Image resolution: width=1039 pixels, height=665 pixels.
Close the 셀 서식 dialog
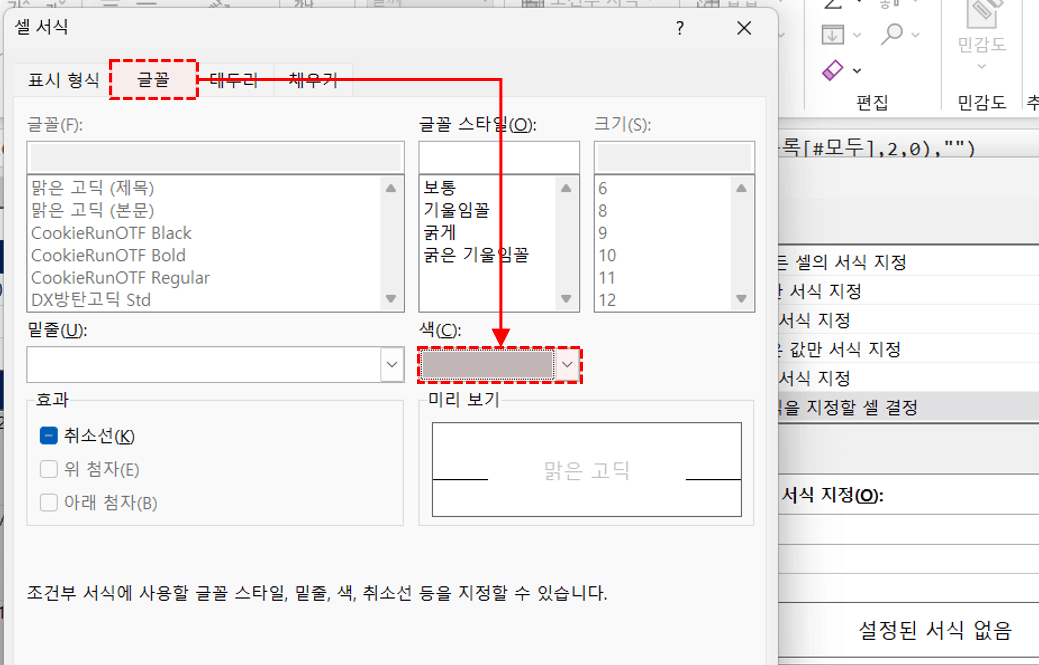[x=744, y=28]
